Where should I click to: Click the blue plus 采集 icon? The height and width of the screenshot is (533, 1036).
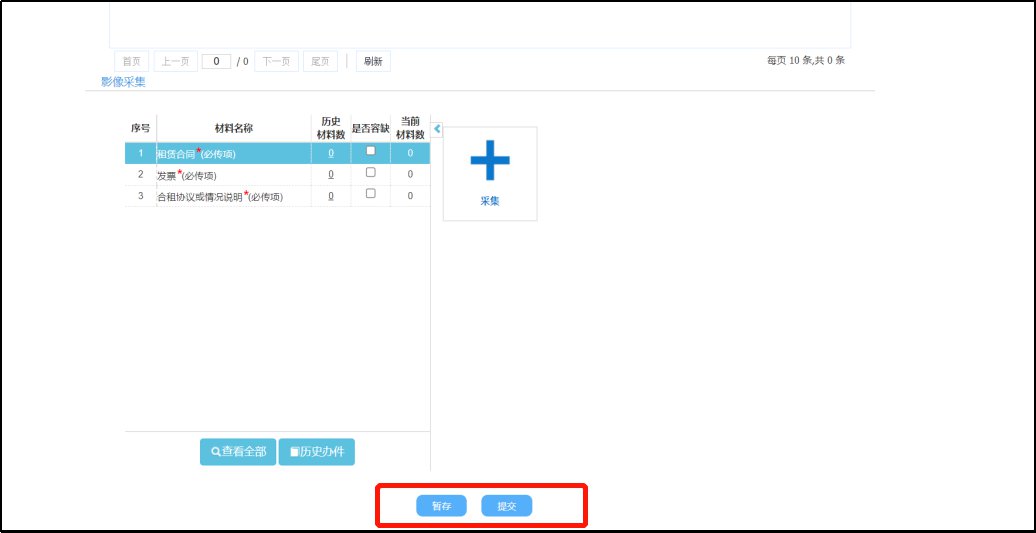490,162
